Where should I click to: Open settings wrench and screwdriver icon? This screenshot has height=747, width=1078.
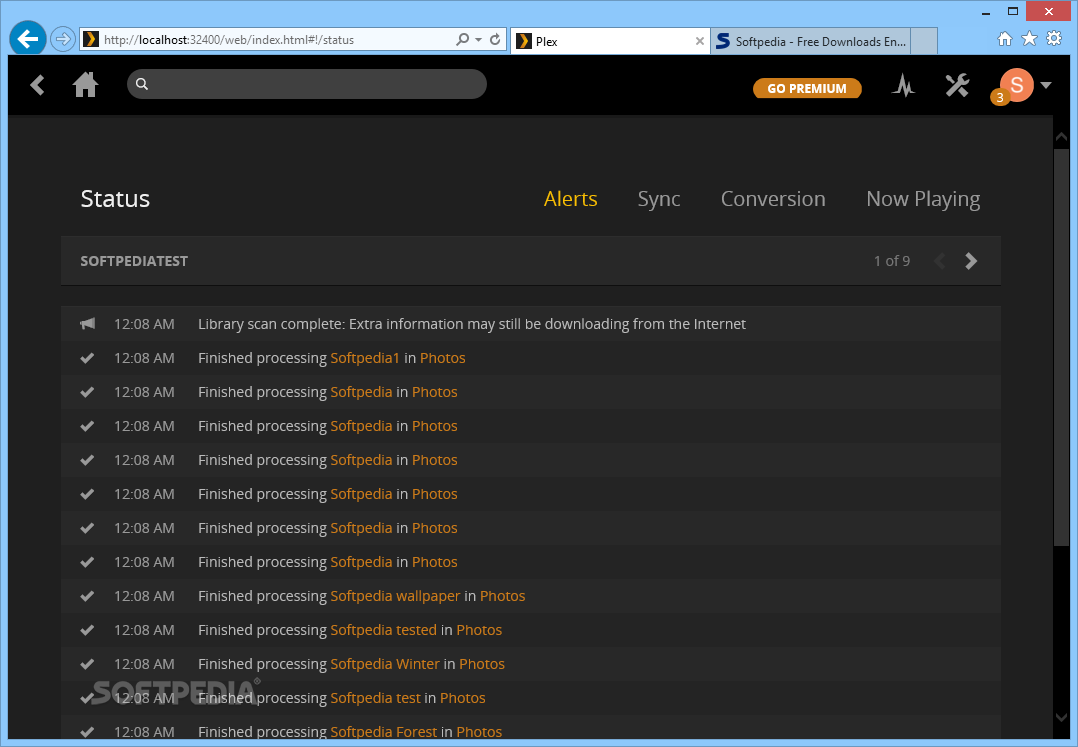pyautogui.click(x=956, y=85)
